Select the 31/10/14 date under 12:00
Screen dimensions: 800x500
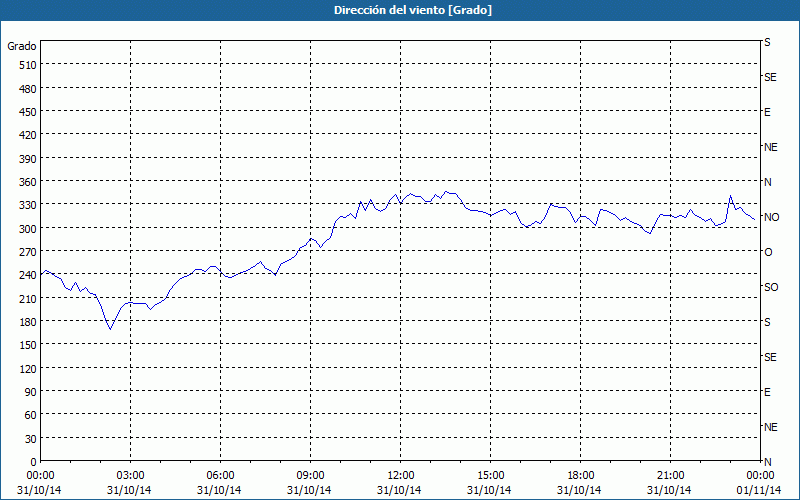click(399, 490)
